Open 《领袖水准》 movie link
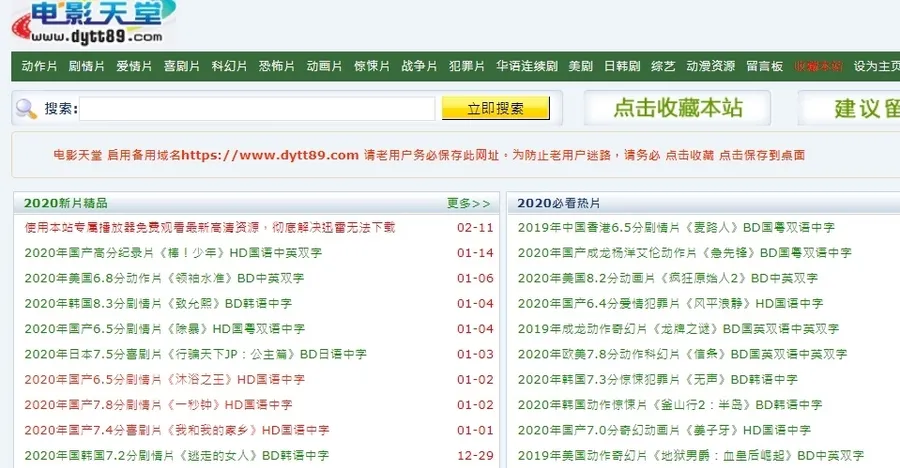 pos(164,278)
